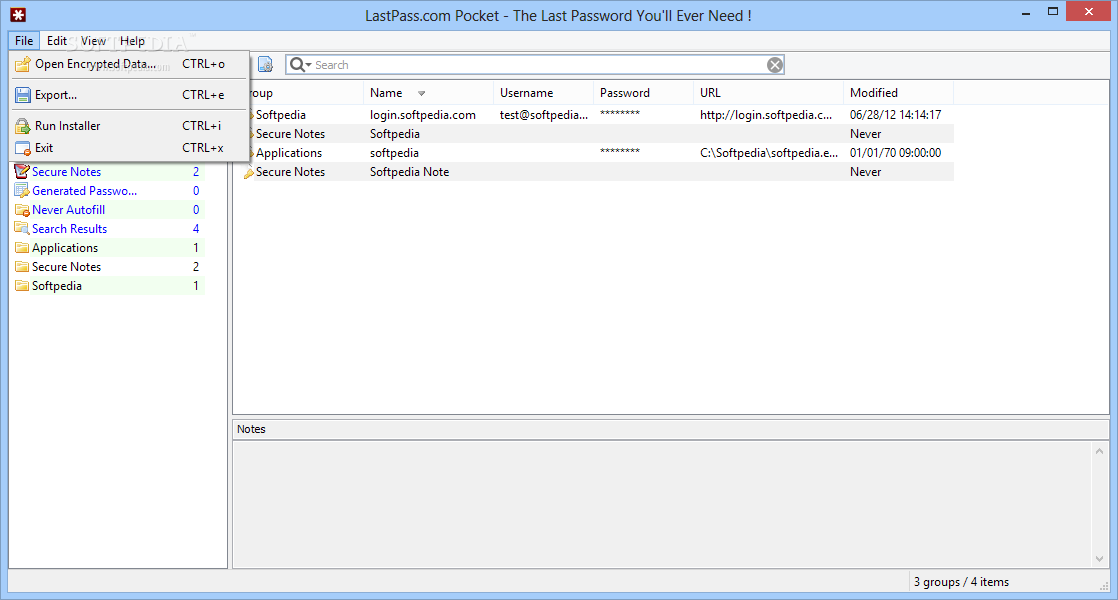Open the File menu
Viewport: 1118px width, 600px height.
point(24,41)
